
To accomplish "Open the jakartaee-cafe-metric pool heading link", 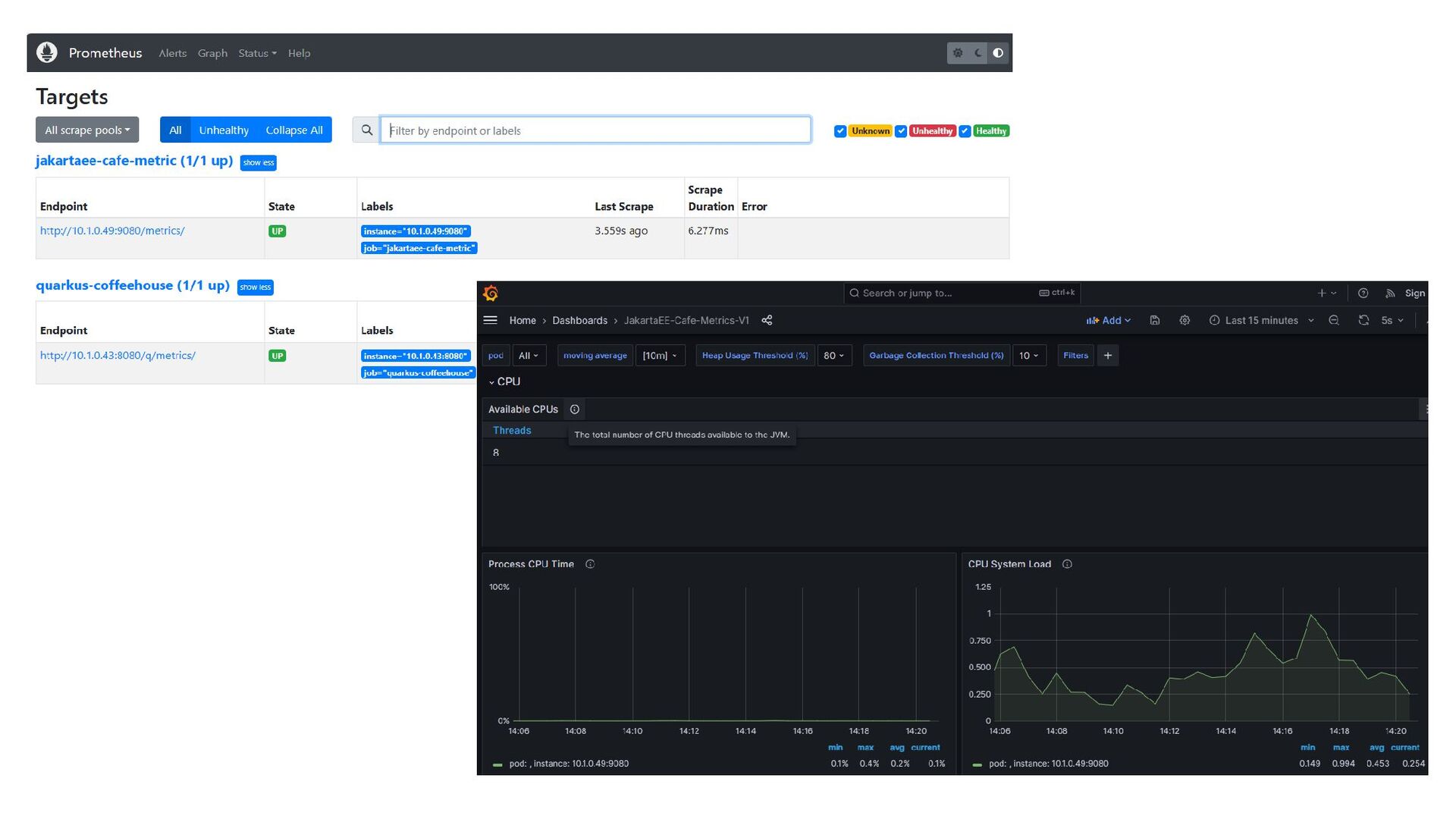I will [134, 161].
